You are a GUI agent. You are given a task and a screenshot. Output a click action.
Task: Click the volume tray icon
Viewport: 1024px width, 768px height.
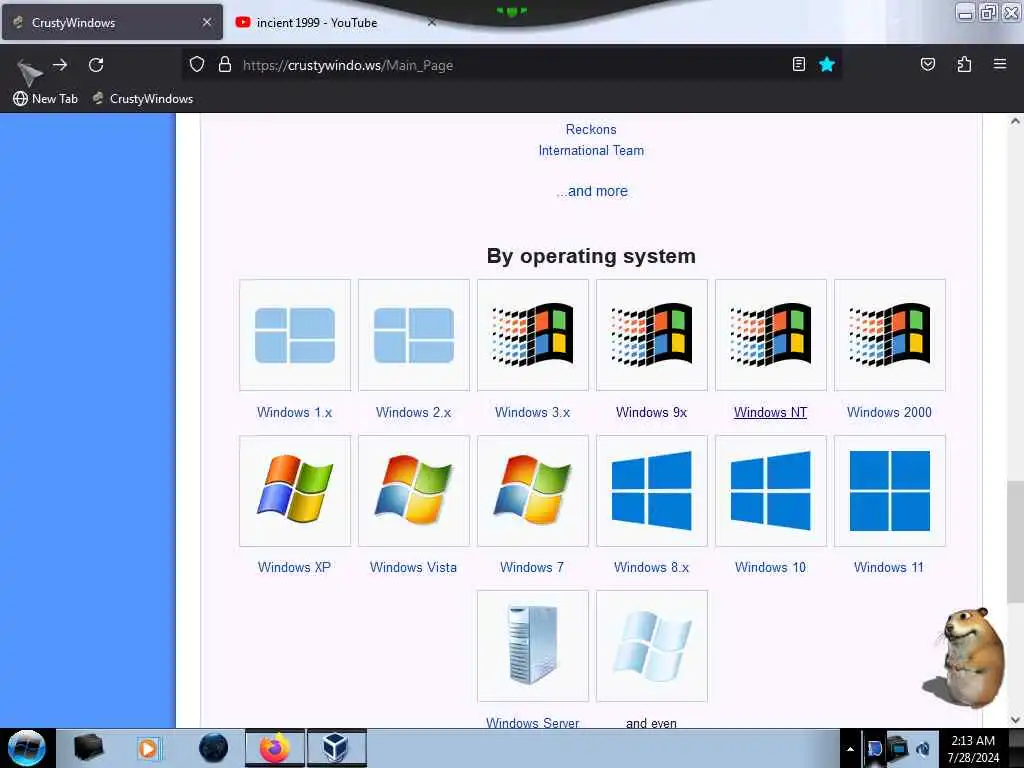tap(923, 749)
